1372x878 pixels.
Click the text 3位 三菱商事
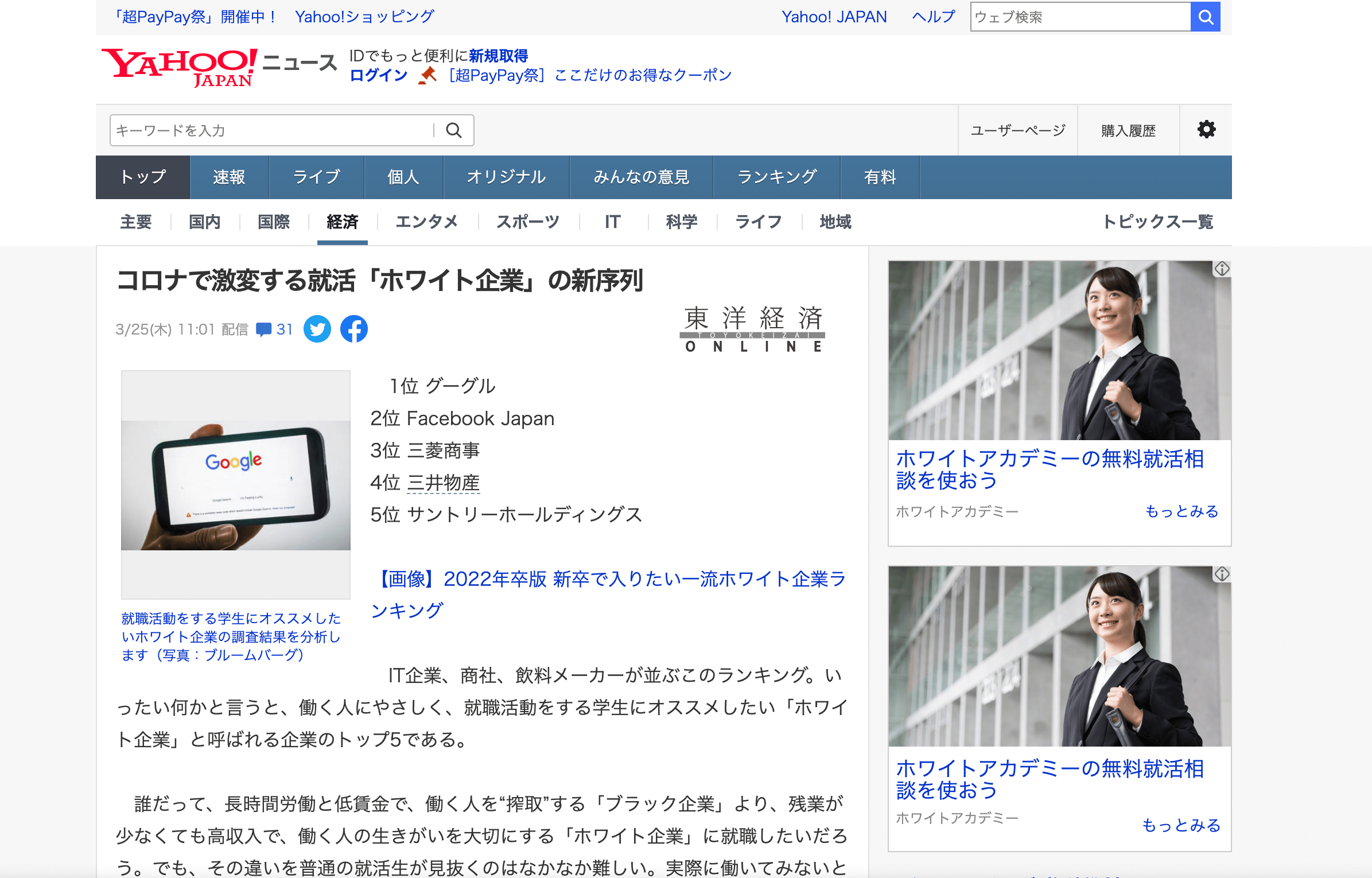[425, 450]
